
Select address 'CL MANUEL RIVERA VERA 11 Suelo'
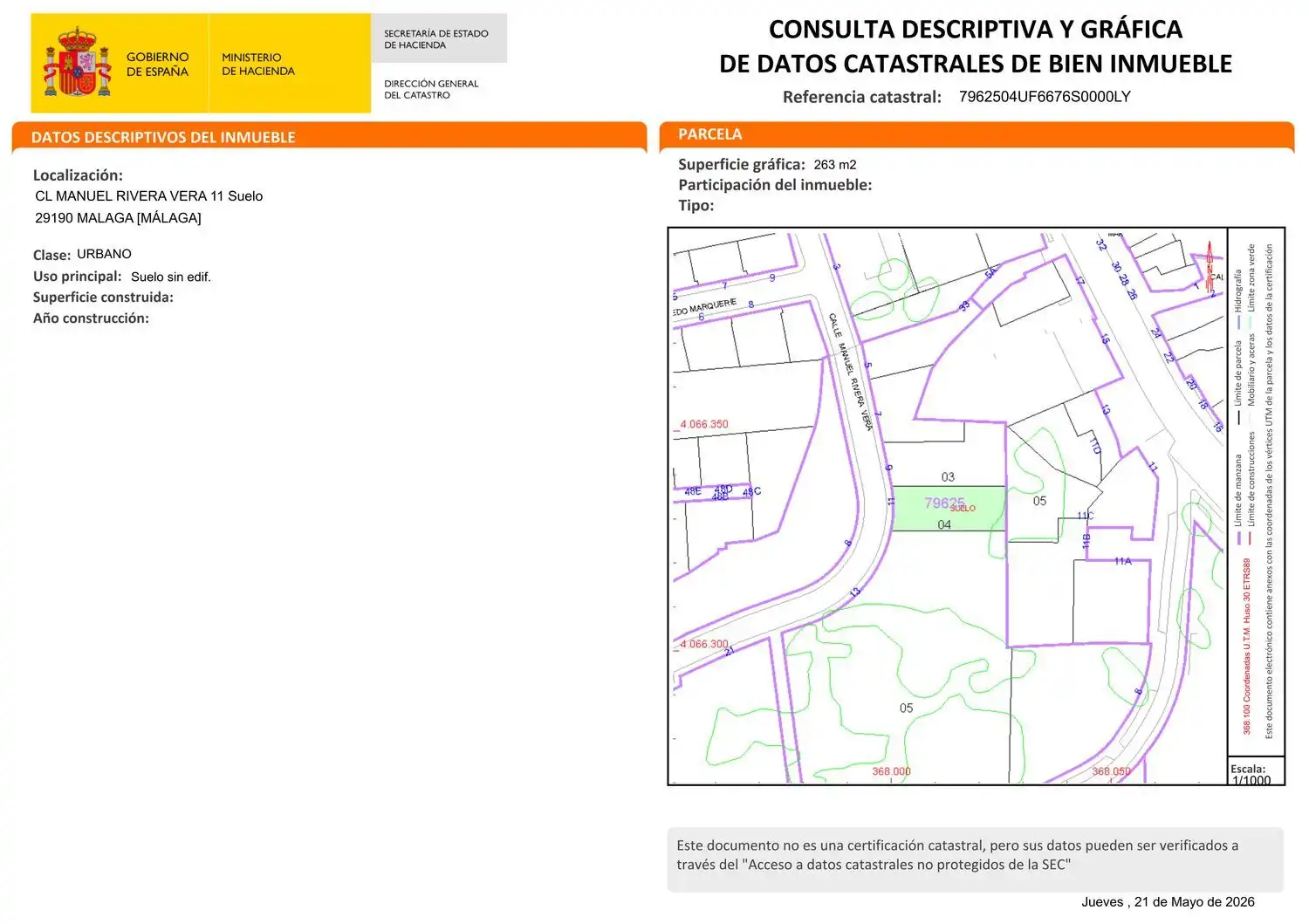pyautogui.click(x=149, y=196)
